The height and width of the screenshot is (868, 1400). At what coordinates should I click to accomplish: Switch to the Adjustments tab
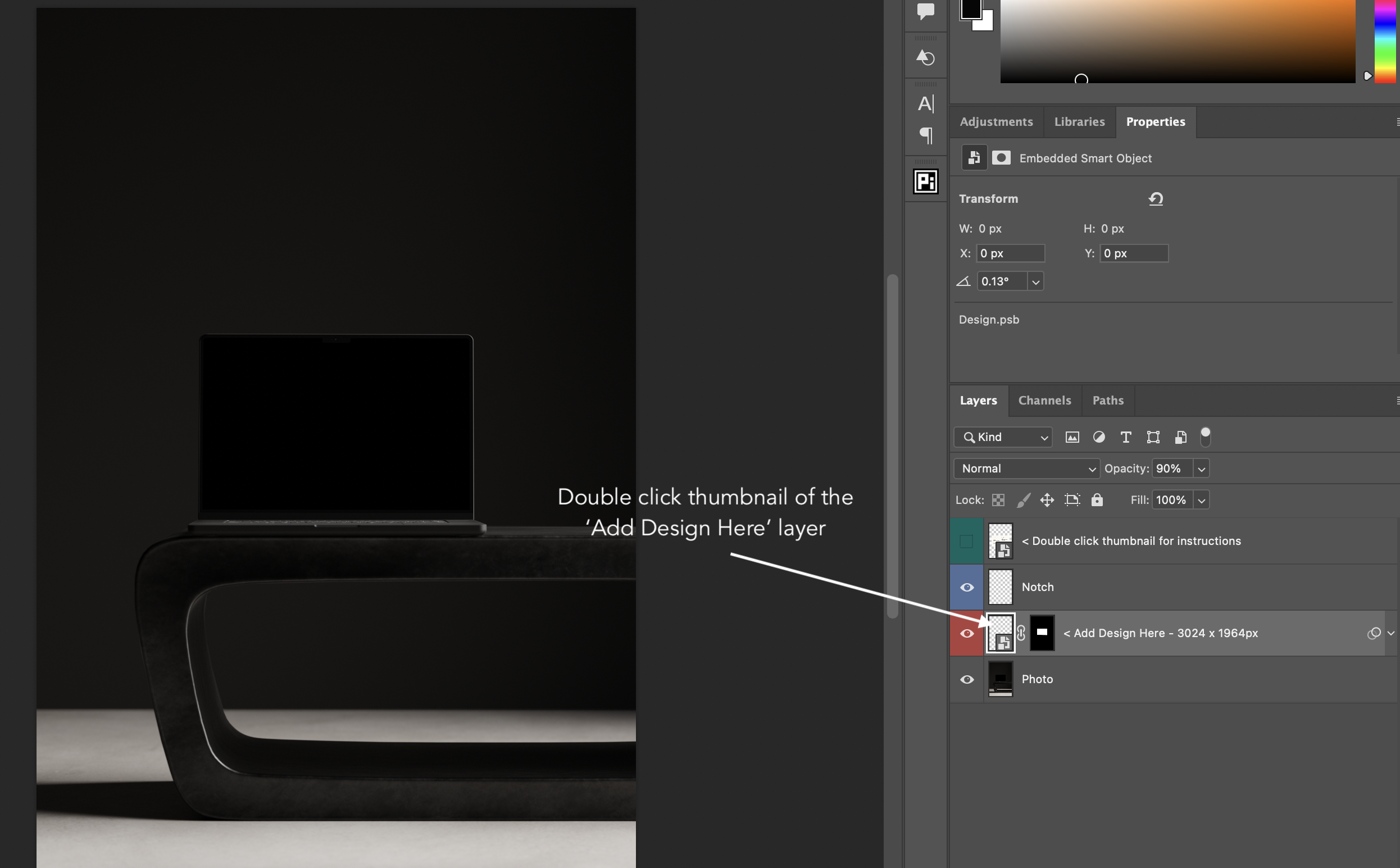[x=996, y=121]
